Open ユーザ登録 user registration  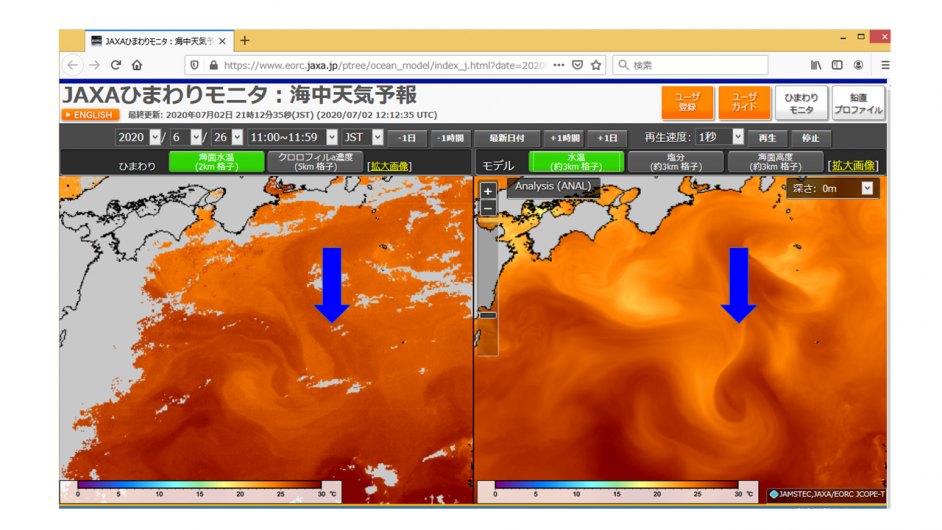coord(687,102)
